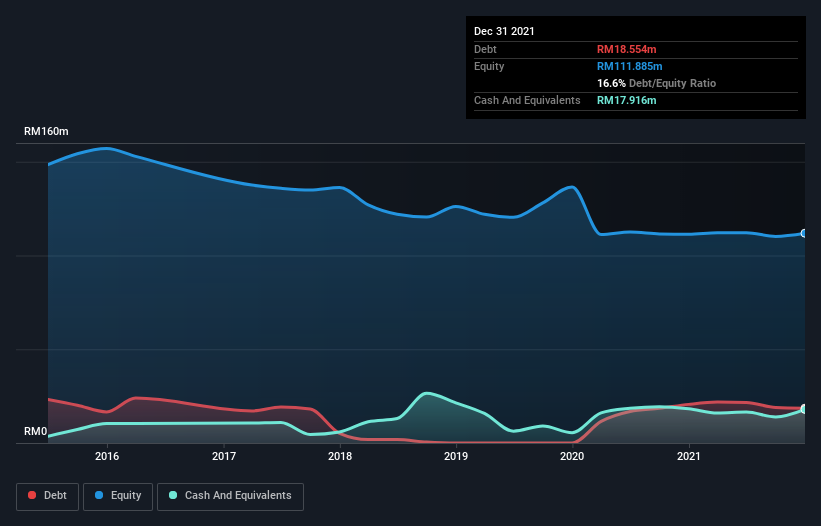Click the Dec 31 2021 tooltip date
821x526 pixels.
pyautogui.click(x=504, y=31)
